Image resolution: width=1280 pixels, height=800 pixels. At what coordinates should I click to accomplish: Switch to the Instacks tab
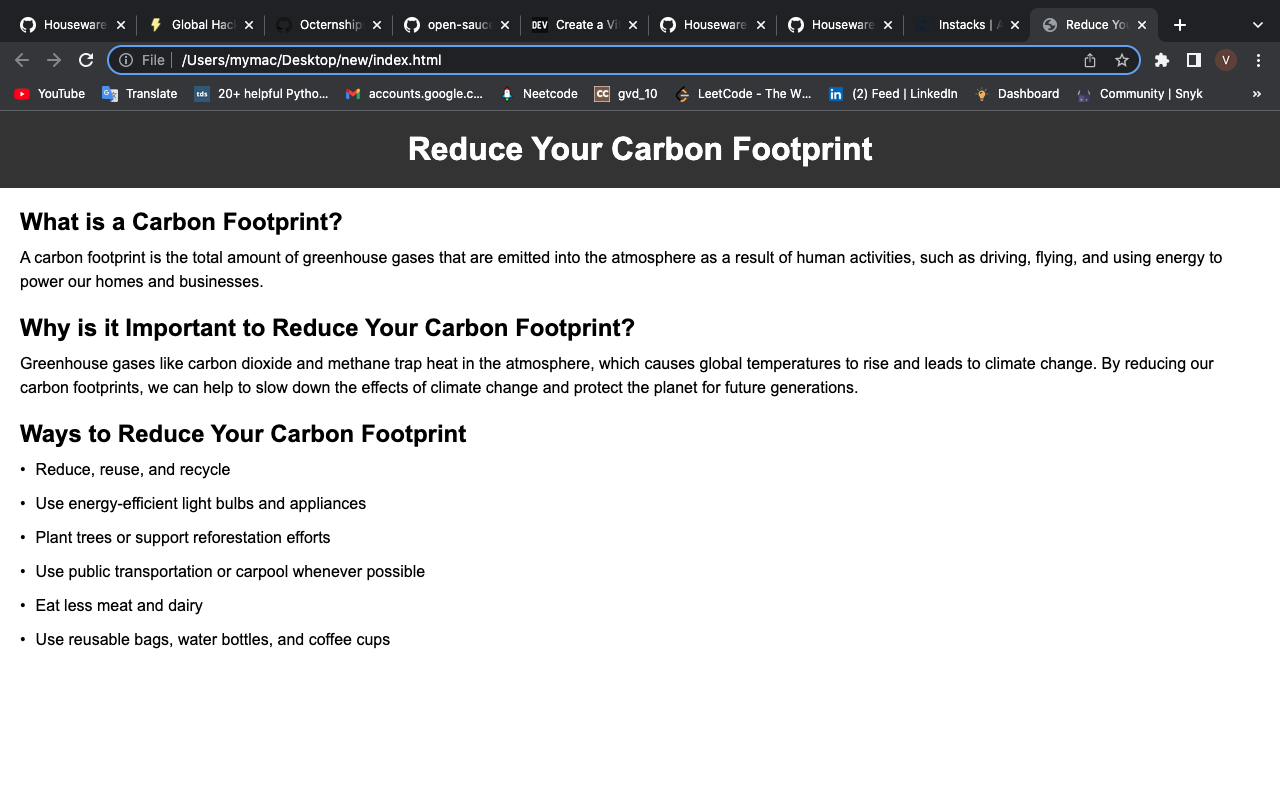[x=965, y=24]
